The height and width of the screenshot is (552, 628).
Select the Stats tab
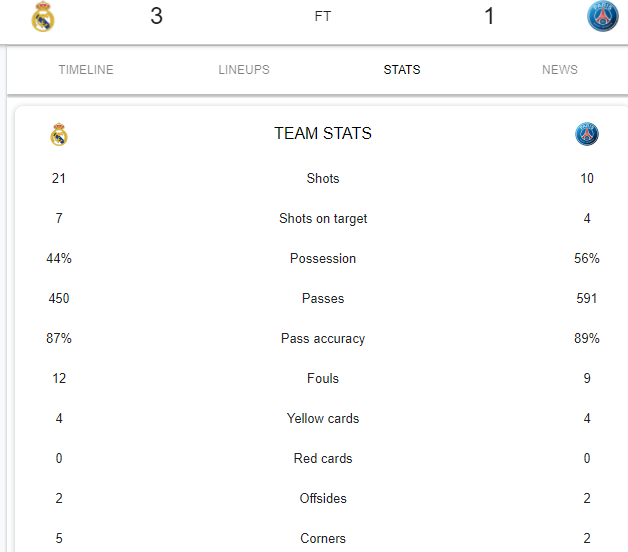point(402,70)
